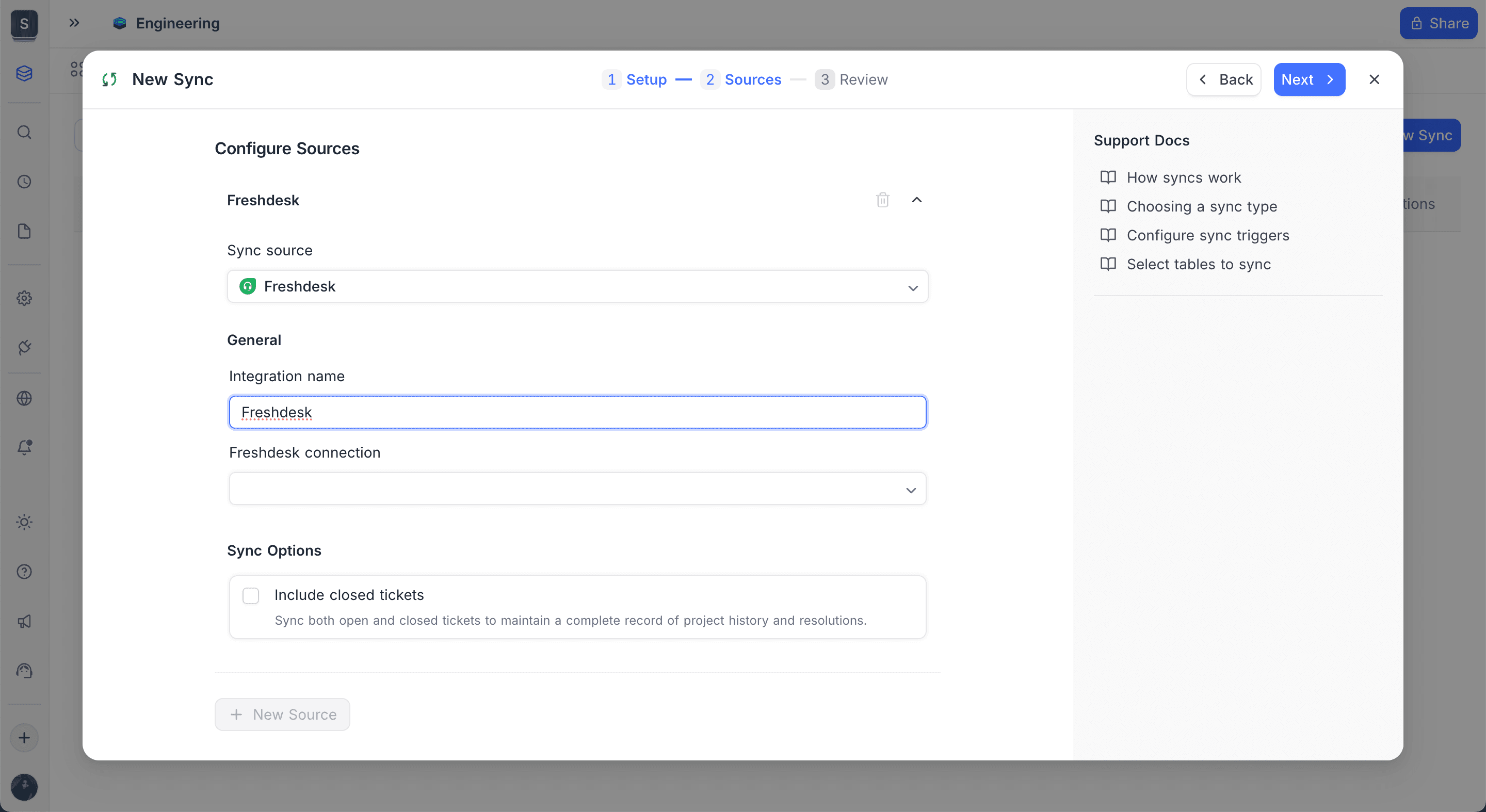
Task: Open the Sync source dropdown
Action: (577, 286)
